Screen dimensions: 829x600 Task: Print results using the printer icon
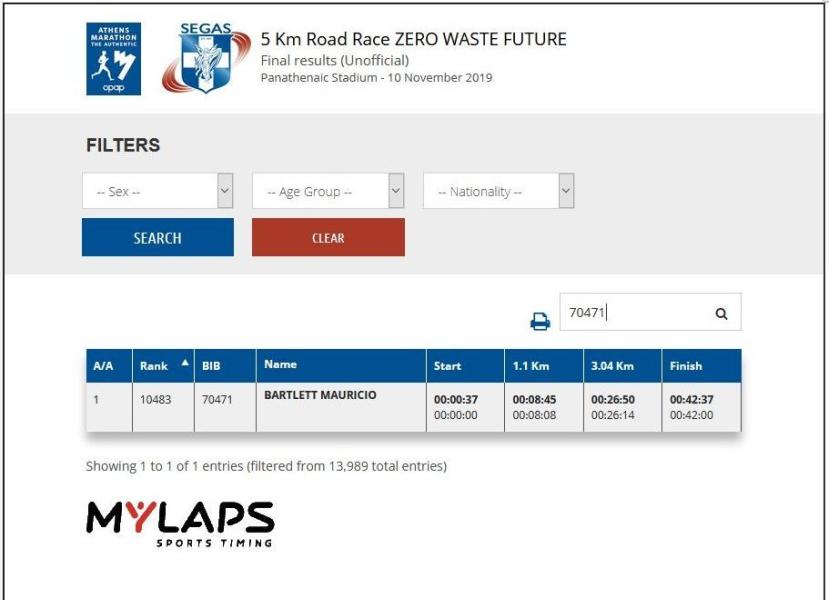pyautogui.click(x=540, y=321)
